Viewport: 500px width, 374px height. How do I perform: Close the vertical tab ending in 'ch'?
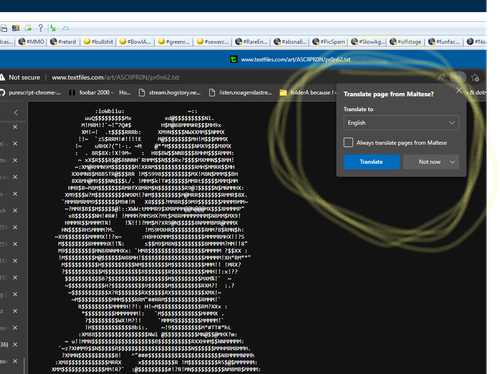point(15,210)
